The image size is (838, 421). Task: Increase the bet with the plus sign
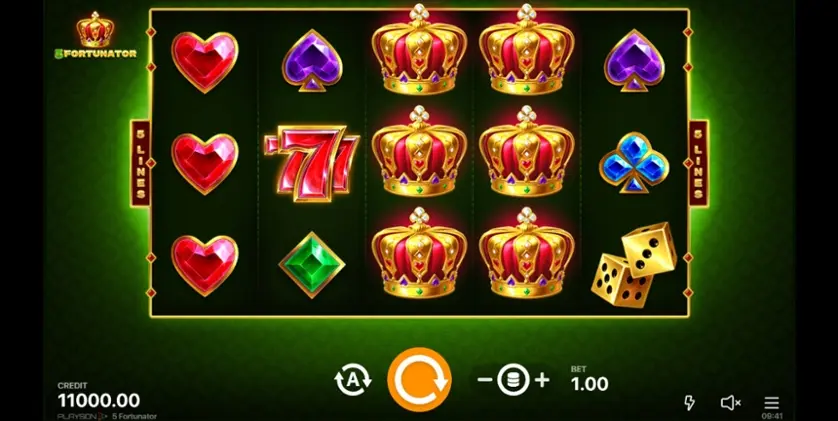point(542,380)
